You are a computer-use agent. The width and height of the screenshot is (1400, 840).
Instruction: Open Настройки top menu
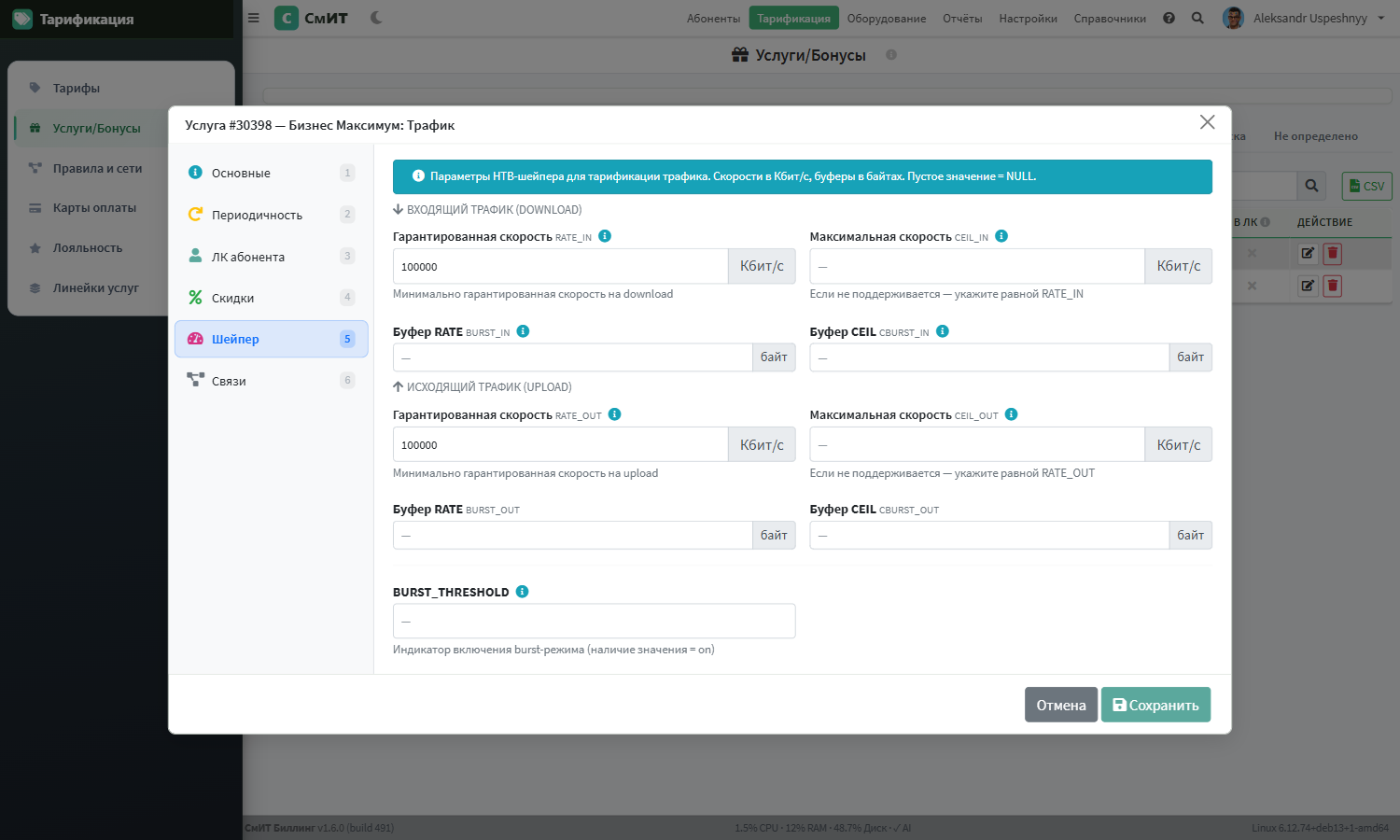(1029, 19)
